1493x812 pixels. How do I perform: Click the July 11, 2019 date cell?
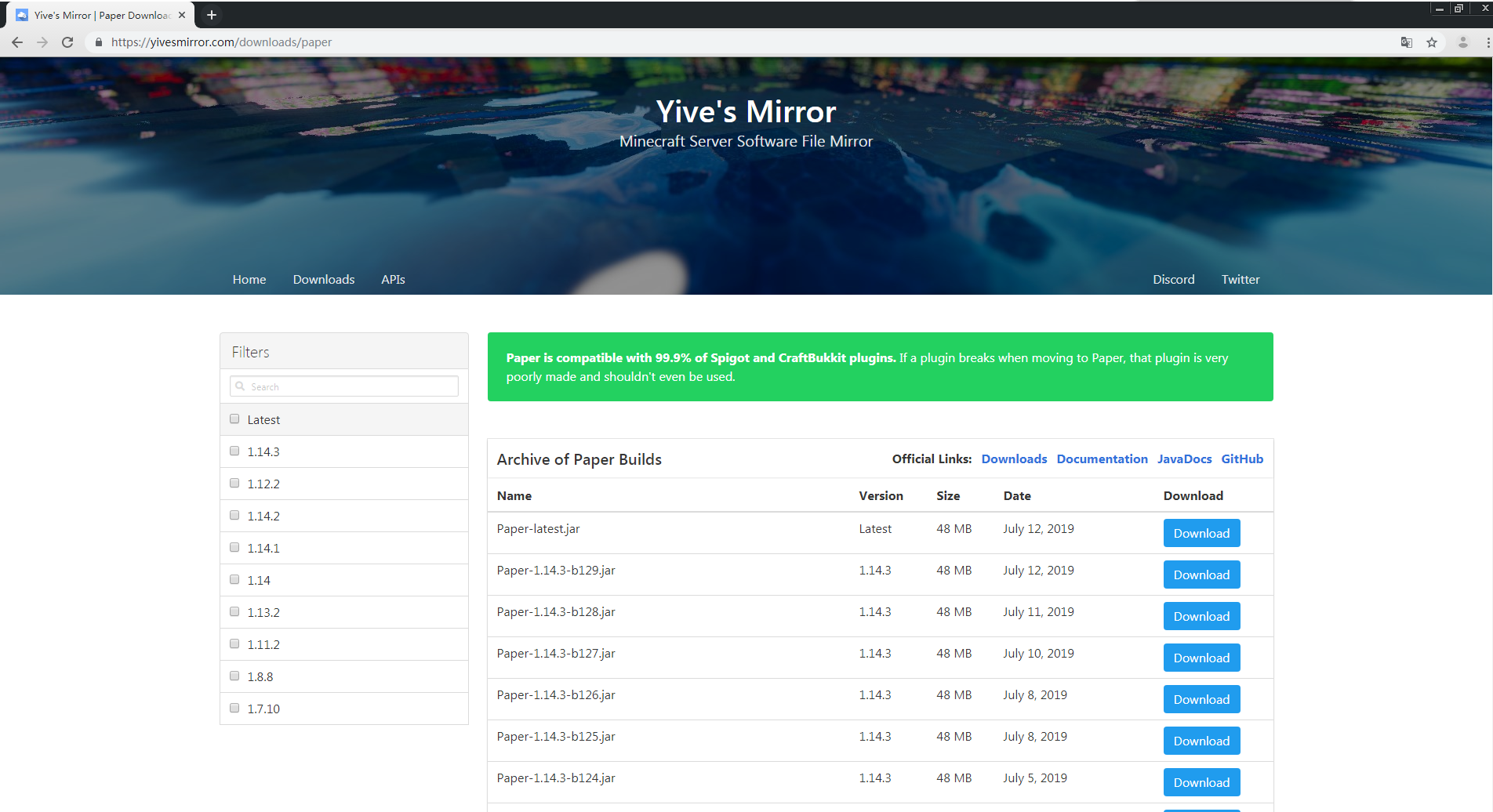click(x=1038, y=612)
